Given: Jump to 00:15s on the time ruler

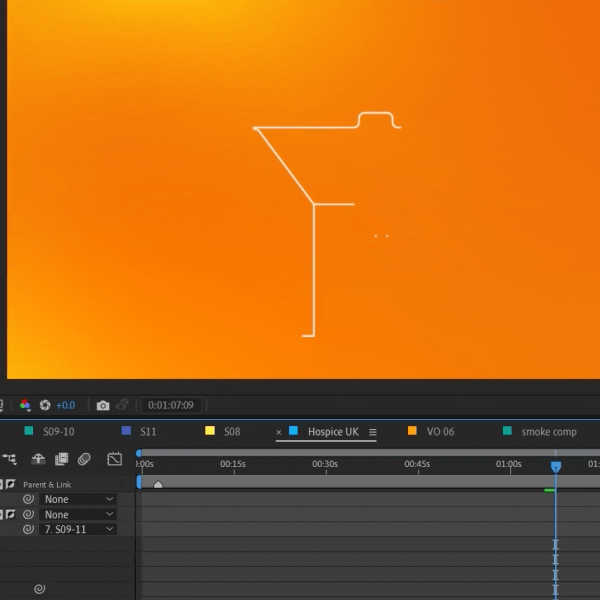Looking at the screenshot, I should pyautogui.click(x=233, y=464).
